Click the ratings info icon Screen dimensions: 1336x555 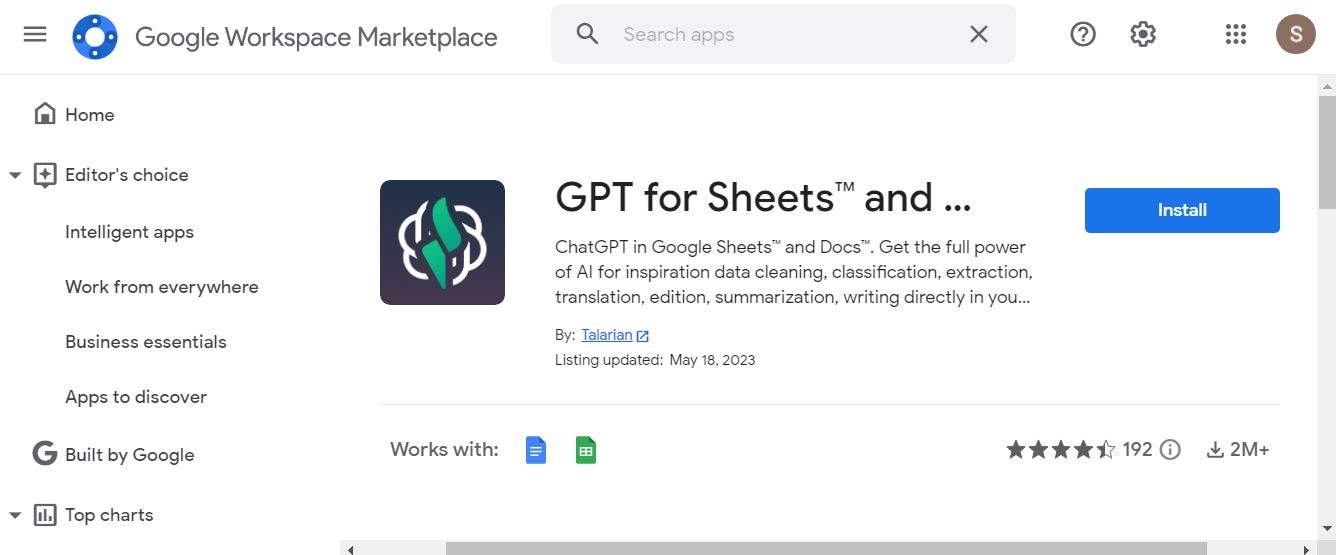(1170, 450)
